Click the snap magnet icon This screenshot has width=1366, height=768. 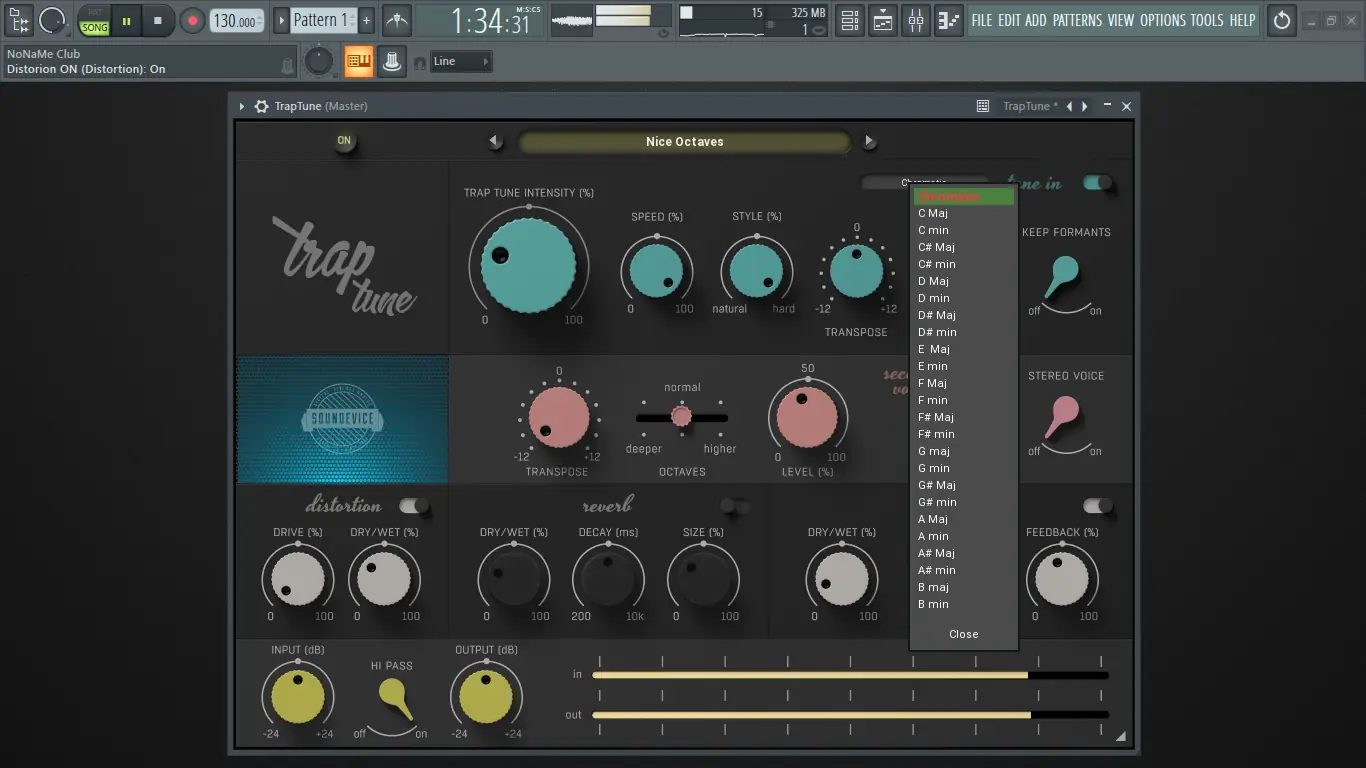click(x=420, y=63)
